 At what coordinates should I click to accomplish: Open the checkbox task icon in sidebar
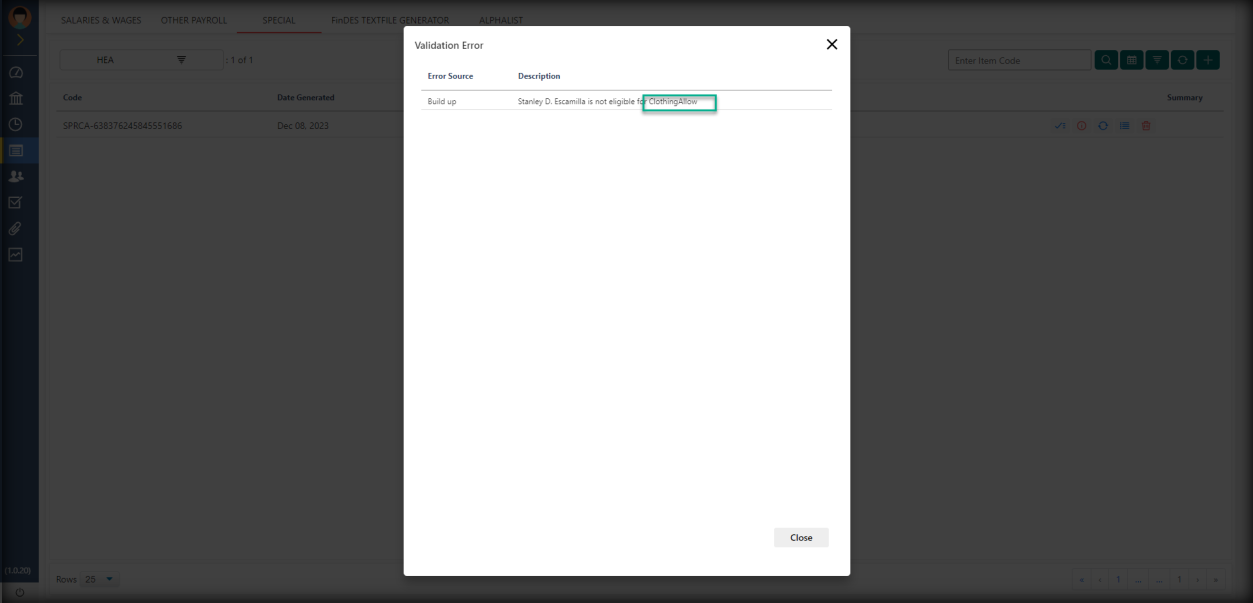point(16,202)
